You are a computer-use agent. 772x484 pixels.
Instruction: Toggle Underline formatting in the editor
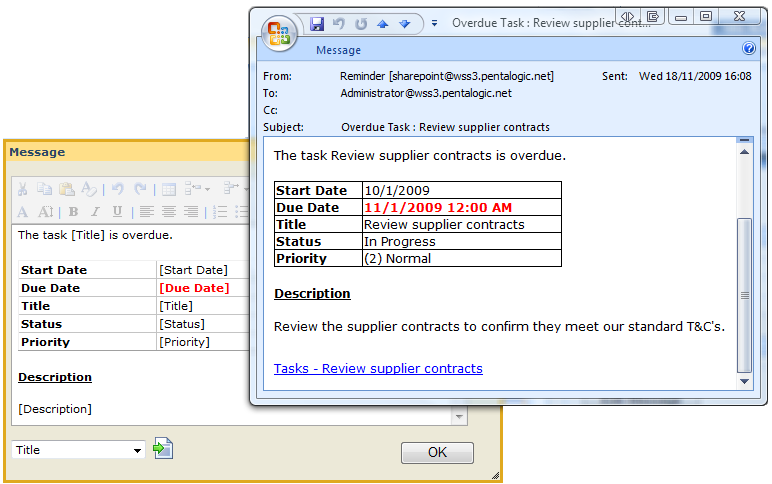[x=117, y=212]
